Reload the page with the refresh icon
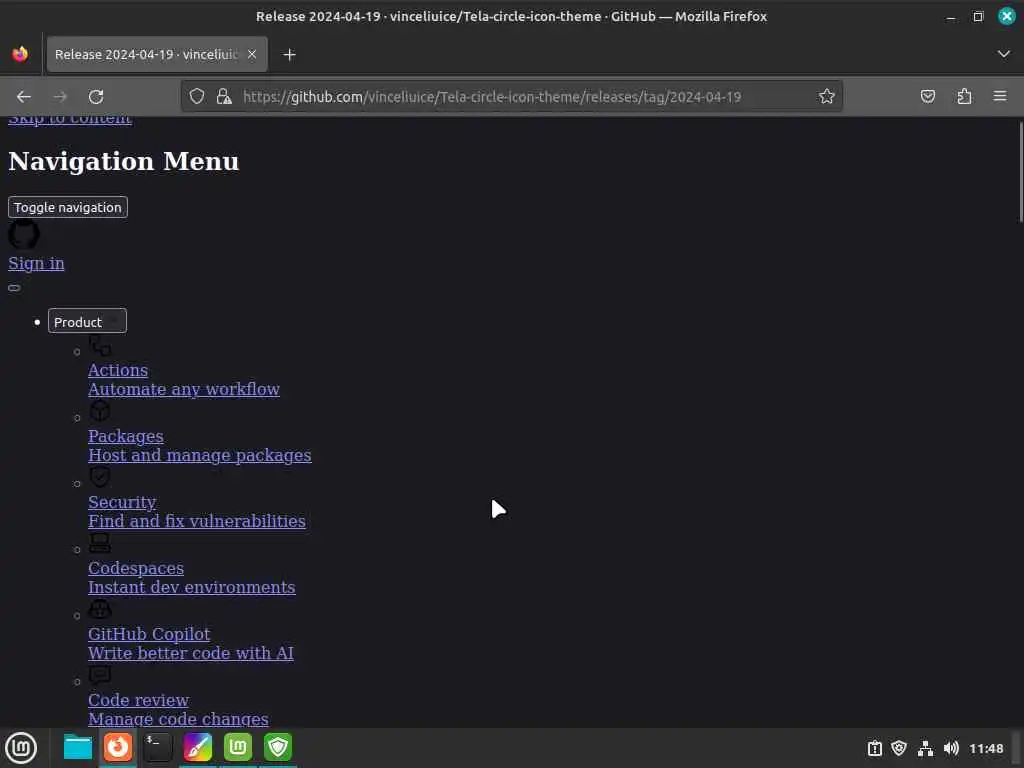The image size is (1024, 768). [x=96, y=97]
